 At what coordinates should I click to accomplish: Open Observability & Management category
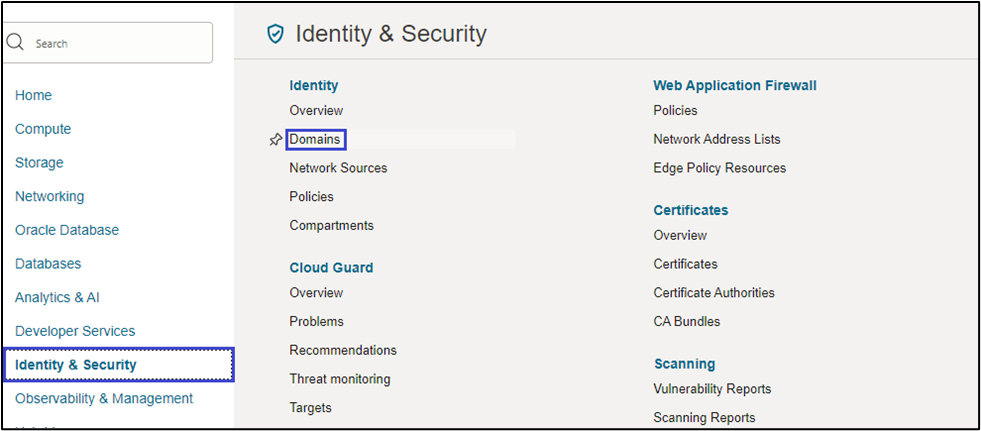tap(104, 398)
